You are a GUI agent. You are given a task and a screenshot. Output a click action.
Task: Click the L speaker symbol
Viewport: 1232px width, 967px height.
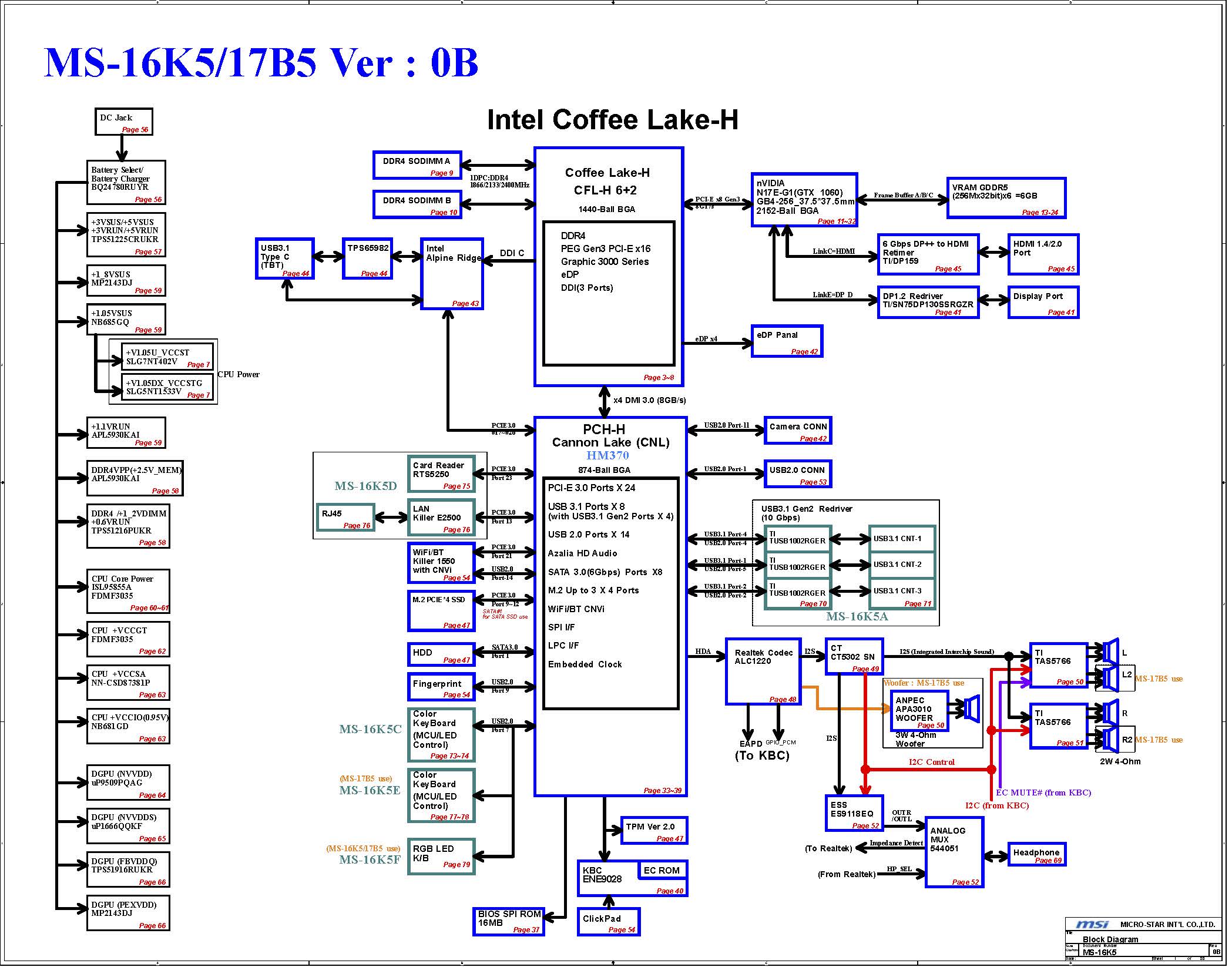pyautogui.click(x=1110, y=652)
